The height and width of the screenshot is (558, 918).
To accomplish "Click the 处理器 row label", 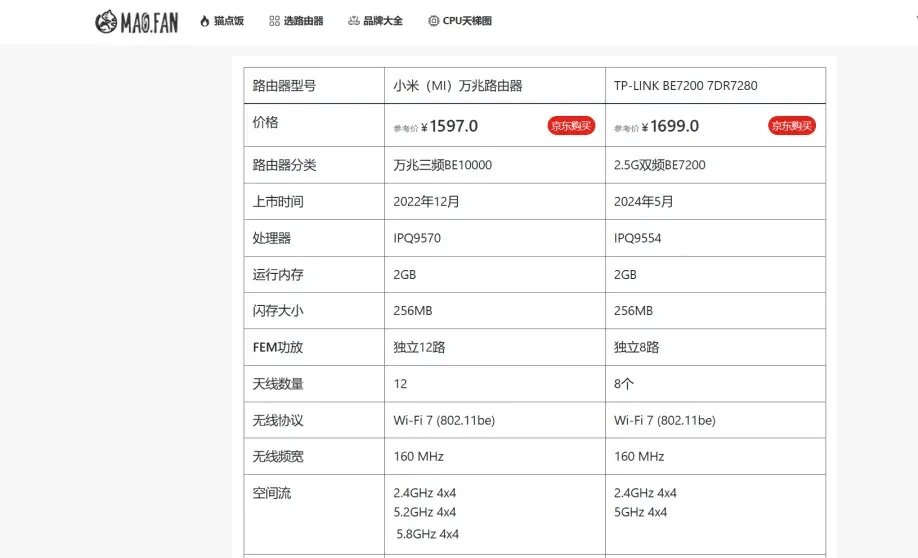I will [x=272, y=238].
